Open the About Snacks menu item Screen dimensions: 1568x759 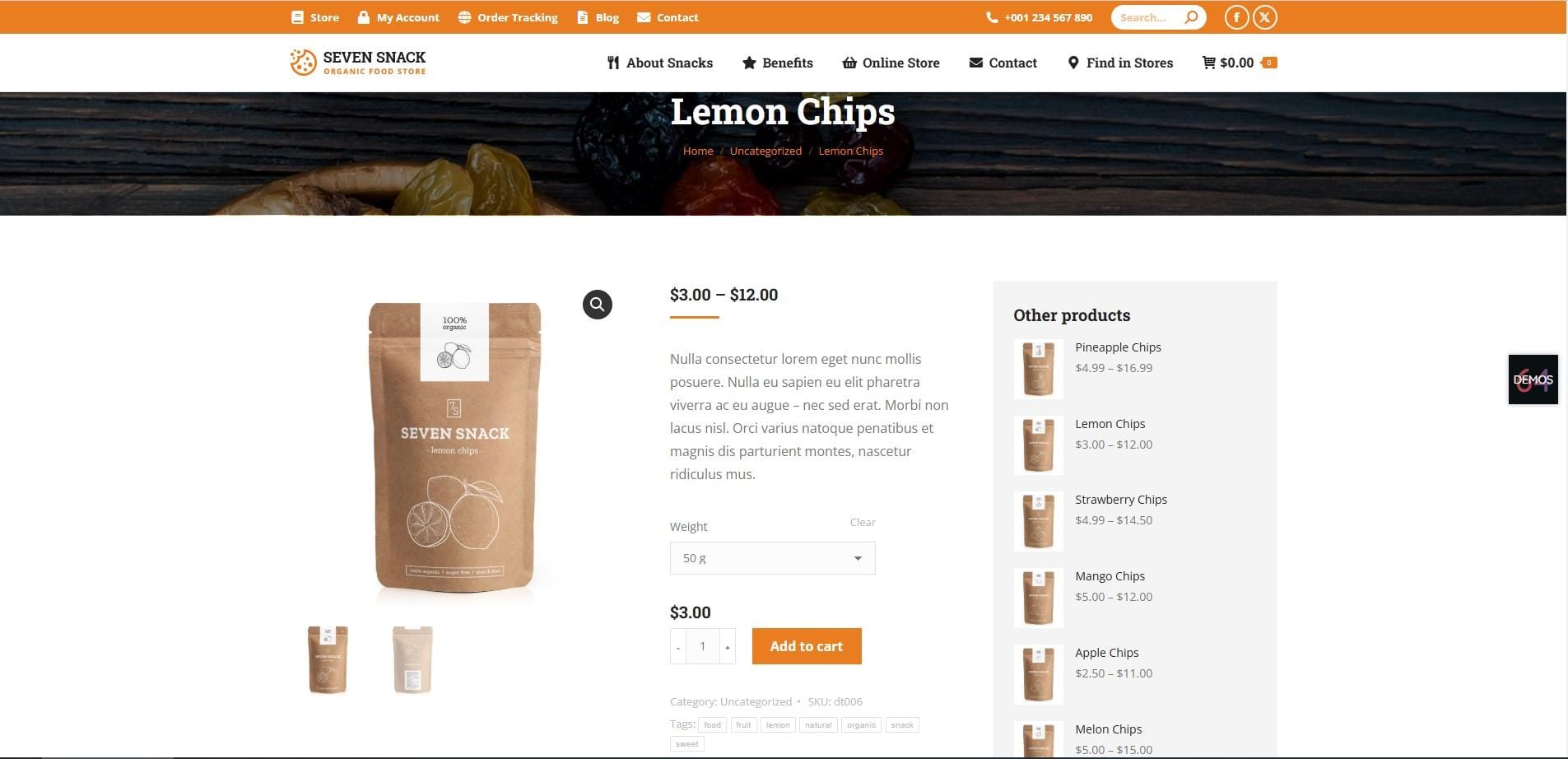pyautogui.click(x=660, y=63)
